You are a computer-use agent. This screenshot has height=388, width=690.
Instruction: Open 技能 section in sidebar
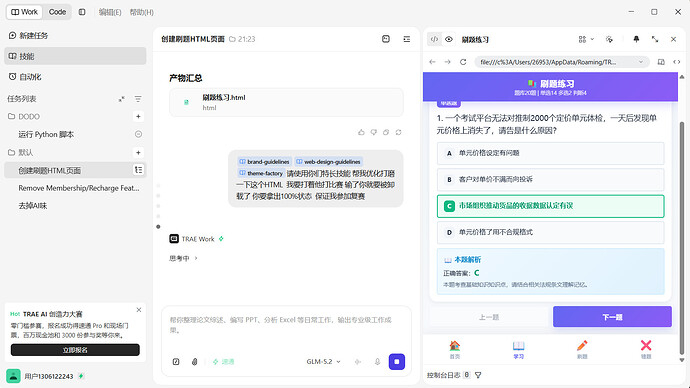click(75, 56)
